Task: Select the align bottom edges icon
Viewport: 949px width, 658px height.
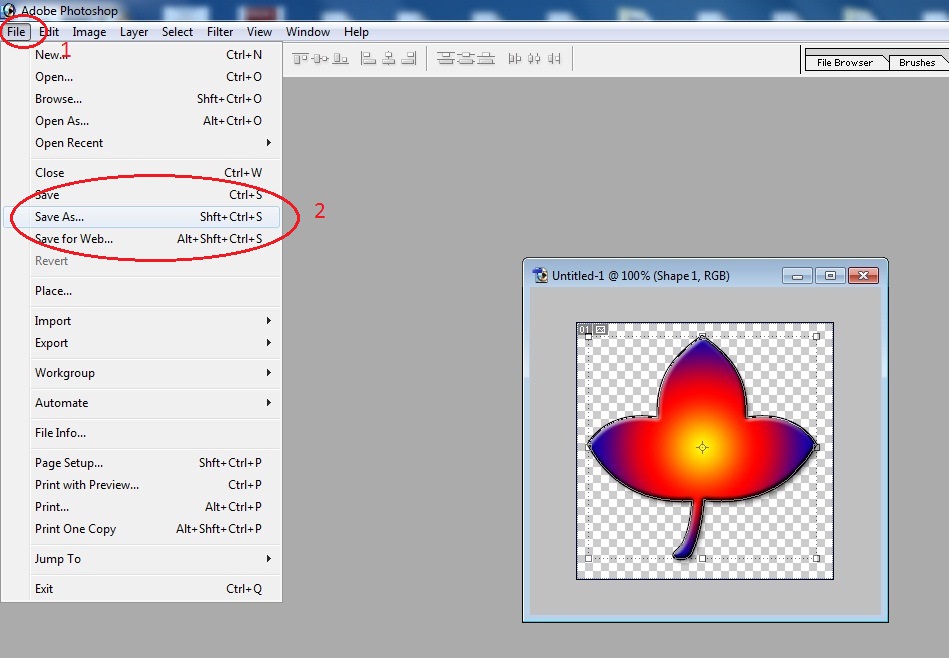Action: tap(340, 57)
